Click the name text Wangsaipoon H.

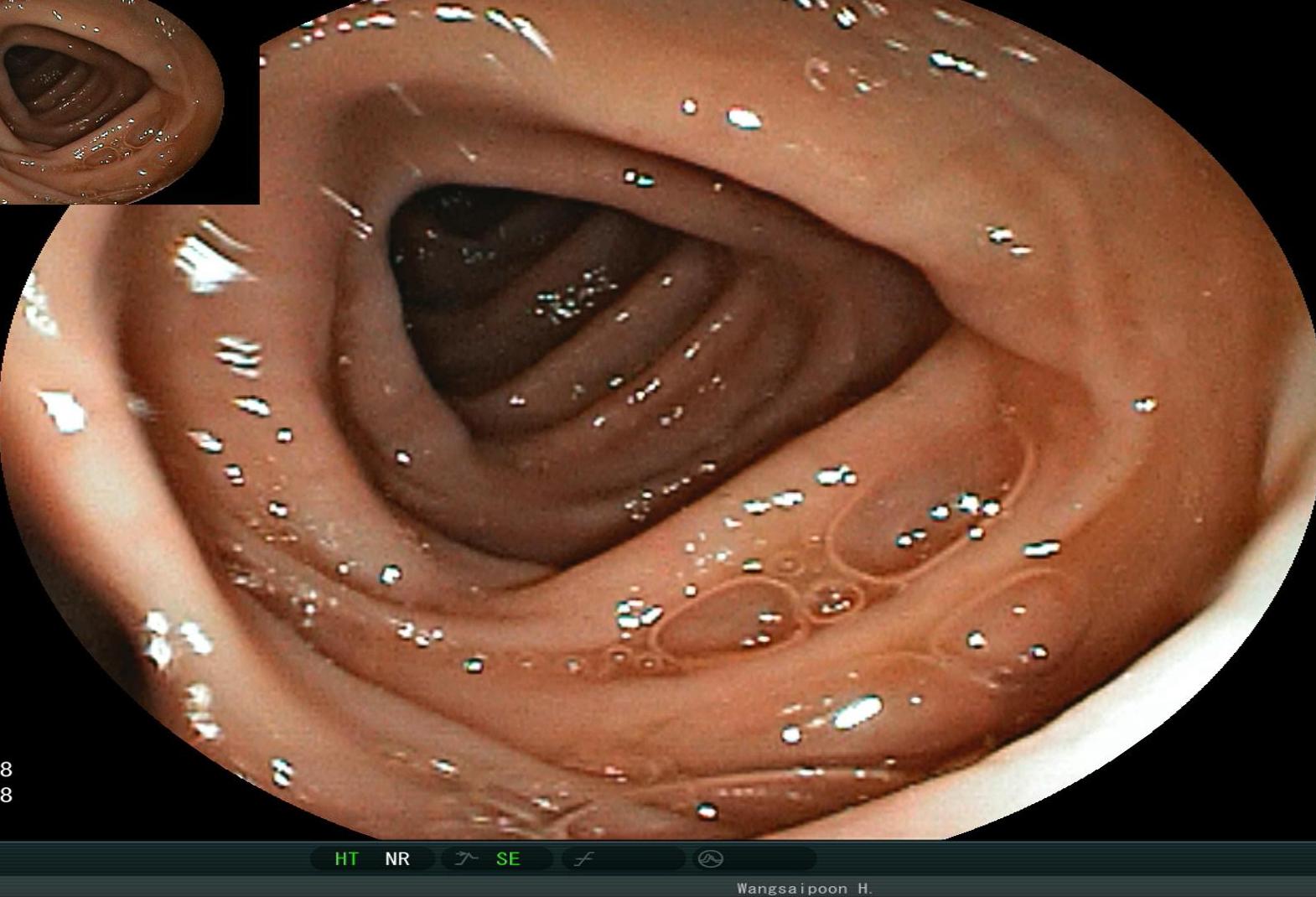tap(806, 888)
